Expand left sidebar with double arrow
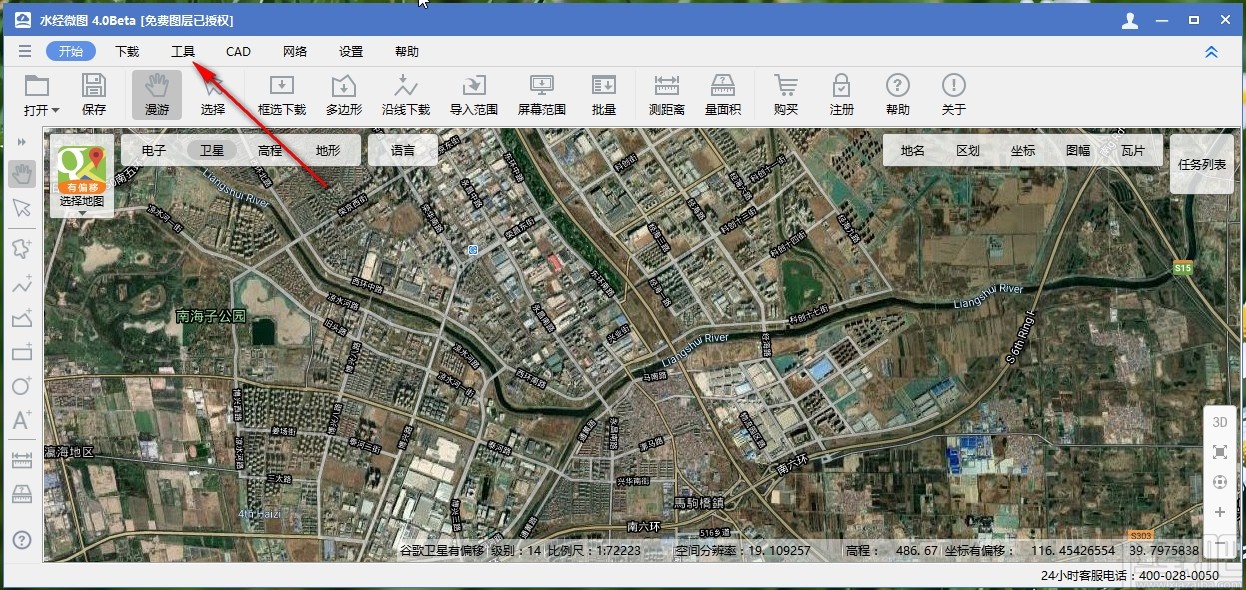 (22, 141)
